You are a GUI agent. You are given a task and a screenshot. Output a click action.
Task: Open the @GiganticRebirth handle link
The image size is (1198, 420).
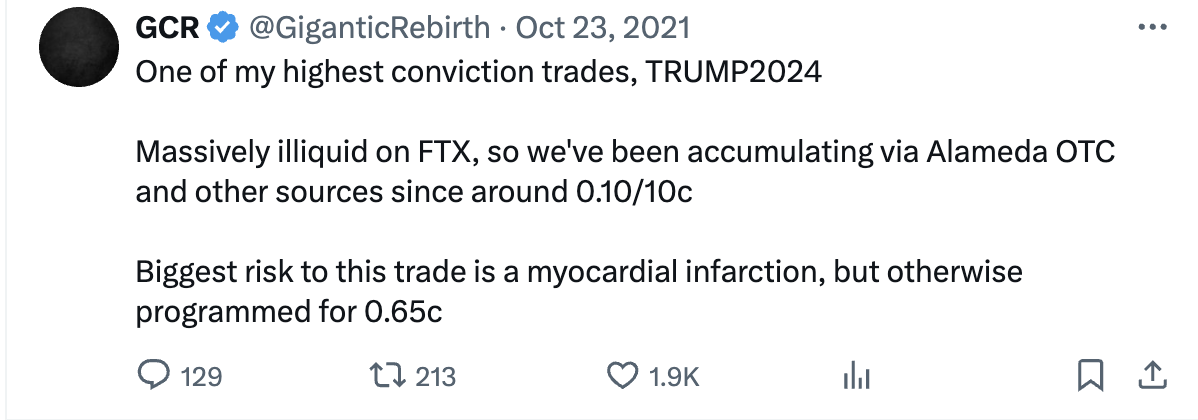(x=366, y=28)
